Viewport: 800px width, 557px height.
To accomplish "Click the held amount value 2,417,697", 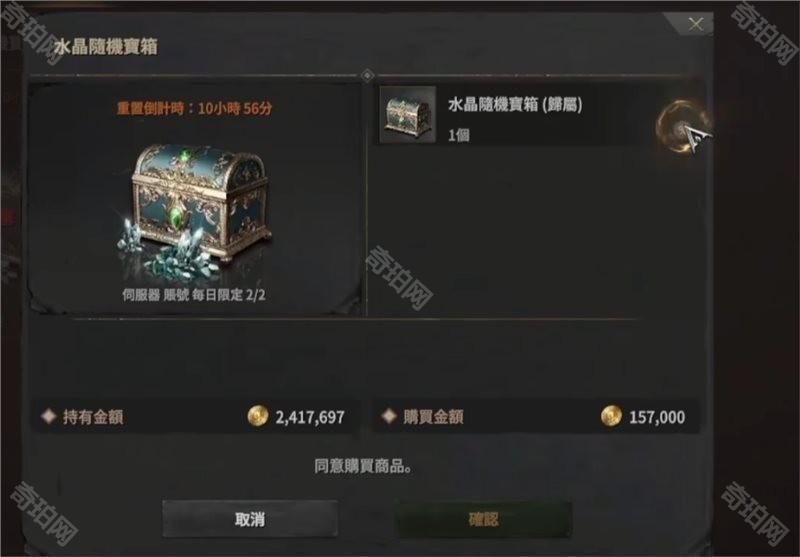I will pos(310,417).
